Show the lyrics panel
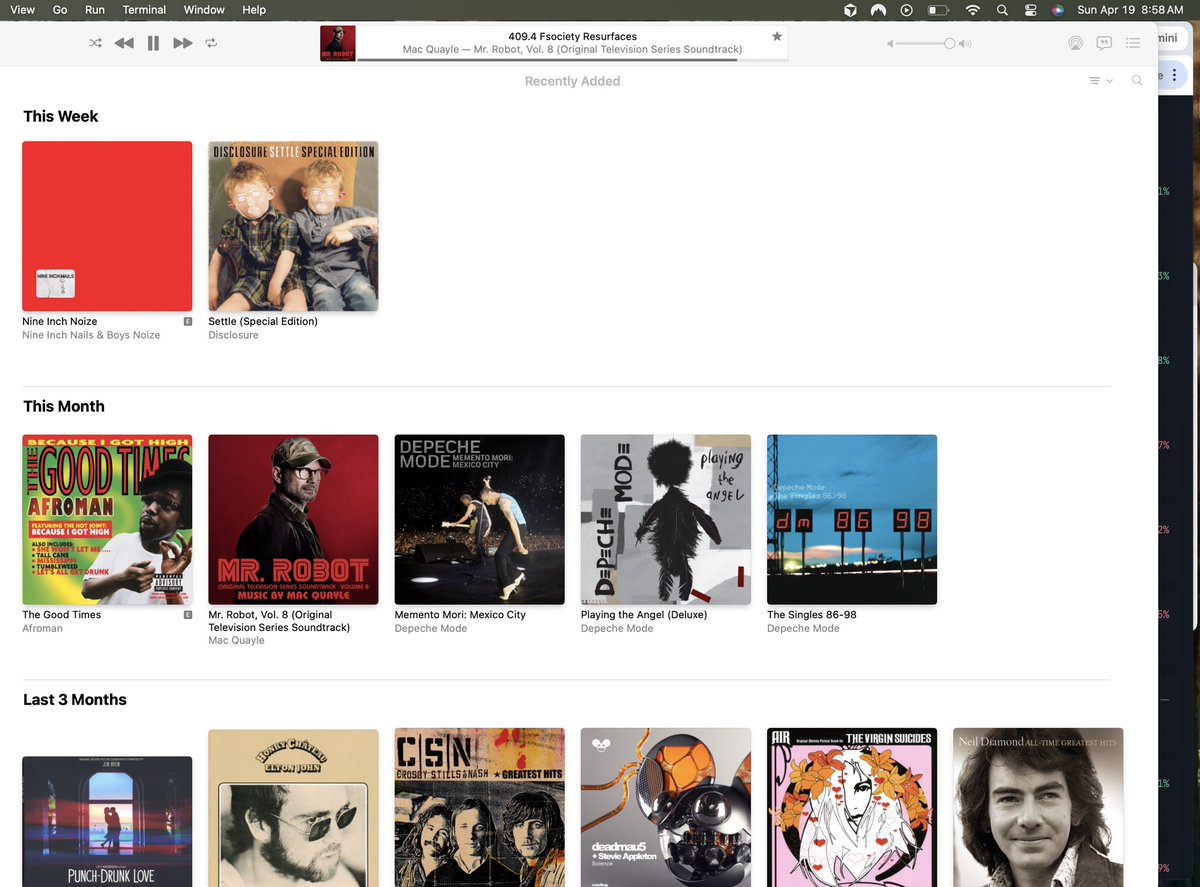This screenshot has width=1200, height=887. pos(1104,43)
